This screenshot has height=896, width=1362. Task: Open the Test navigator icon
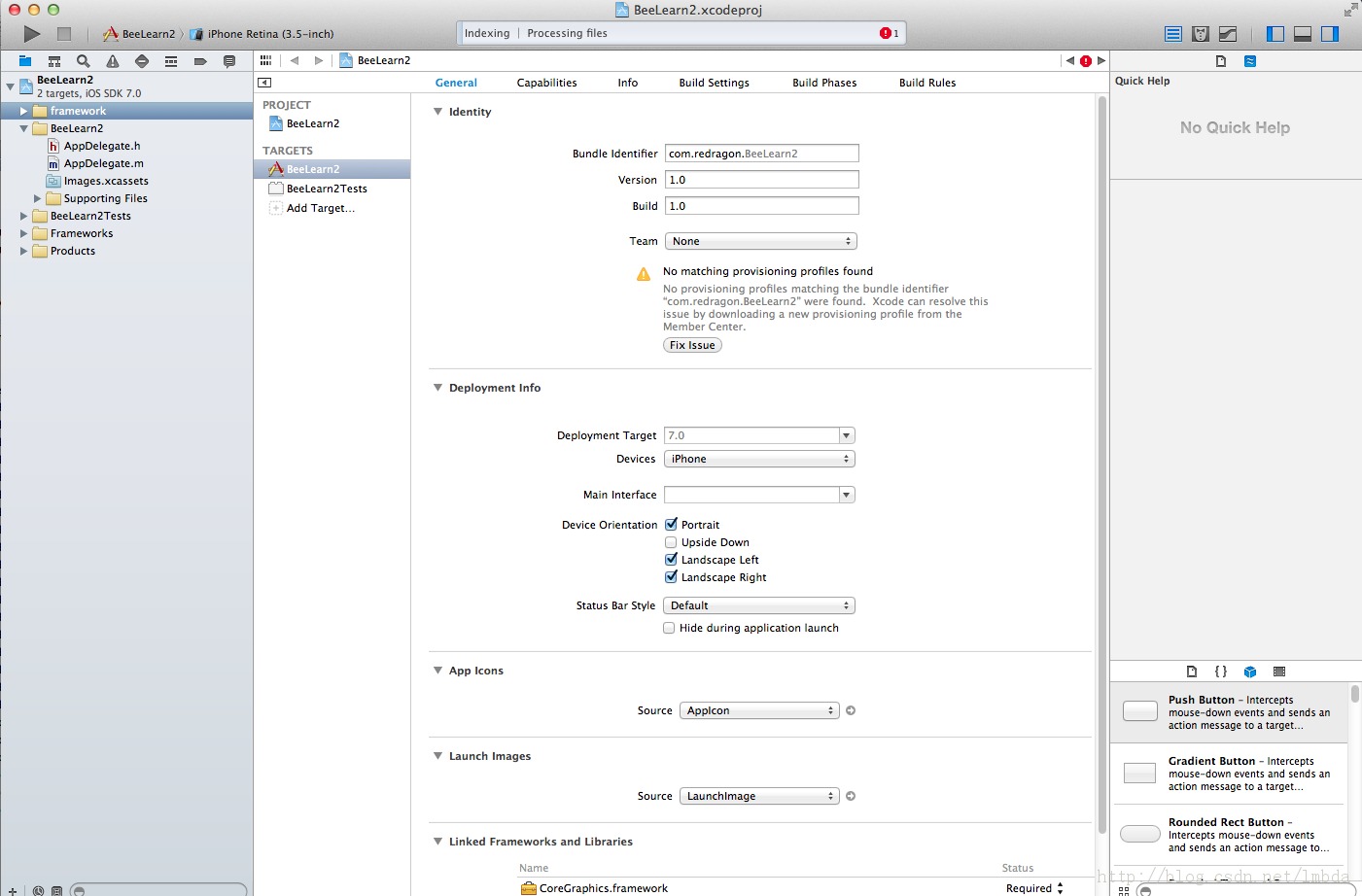click(142, 61)
